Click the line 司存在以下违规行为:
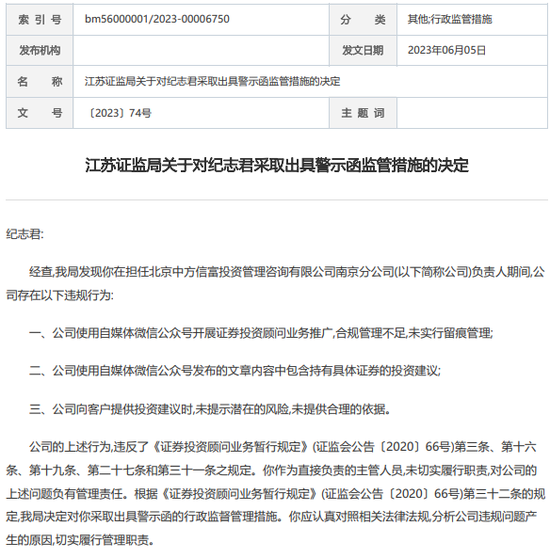Screen dimensions: 550x558 tap(60, 295)
